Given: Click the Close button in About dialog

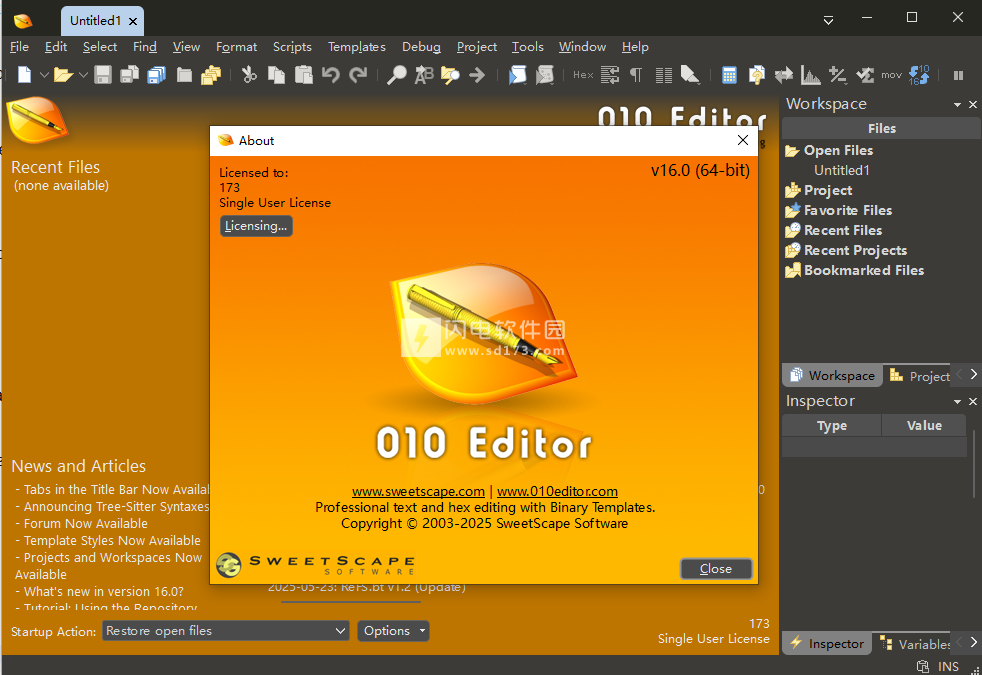Looking at the screenshot, I should (716, 569).
